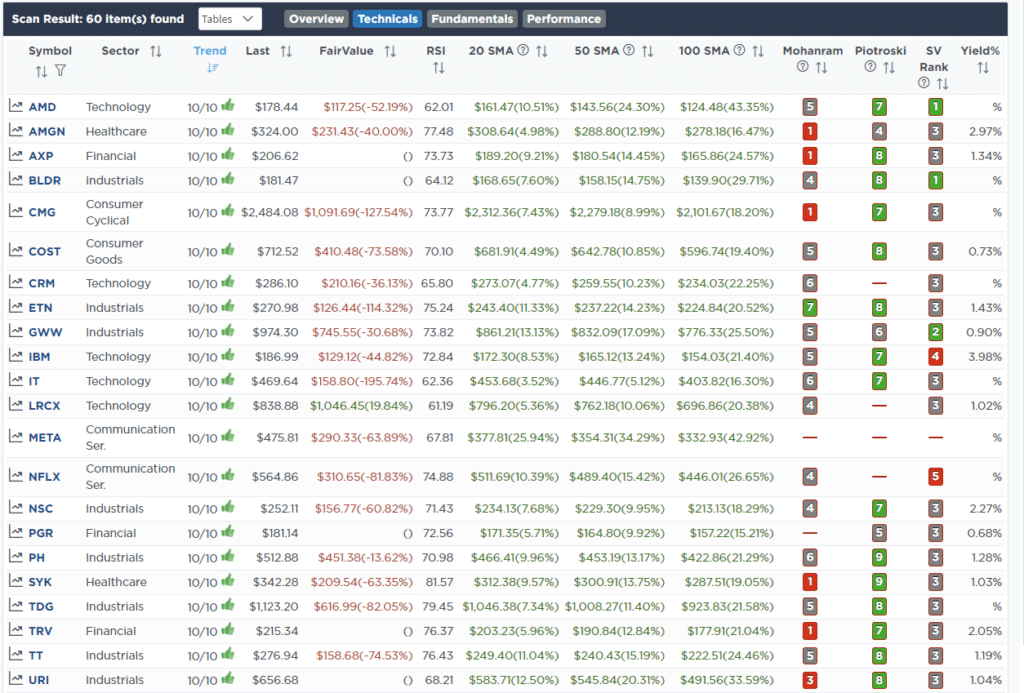1024x693 pixels.
Task: Click the 20 SMA help question icon
Action: [523, 50]
